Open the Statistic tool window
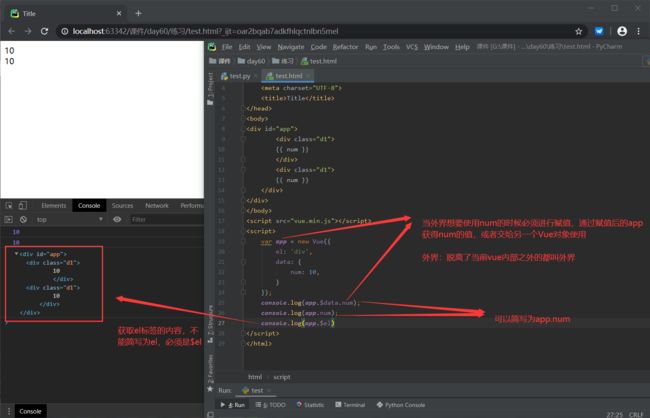This screenshot has height=418, width=650. pos(310,405)
